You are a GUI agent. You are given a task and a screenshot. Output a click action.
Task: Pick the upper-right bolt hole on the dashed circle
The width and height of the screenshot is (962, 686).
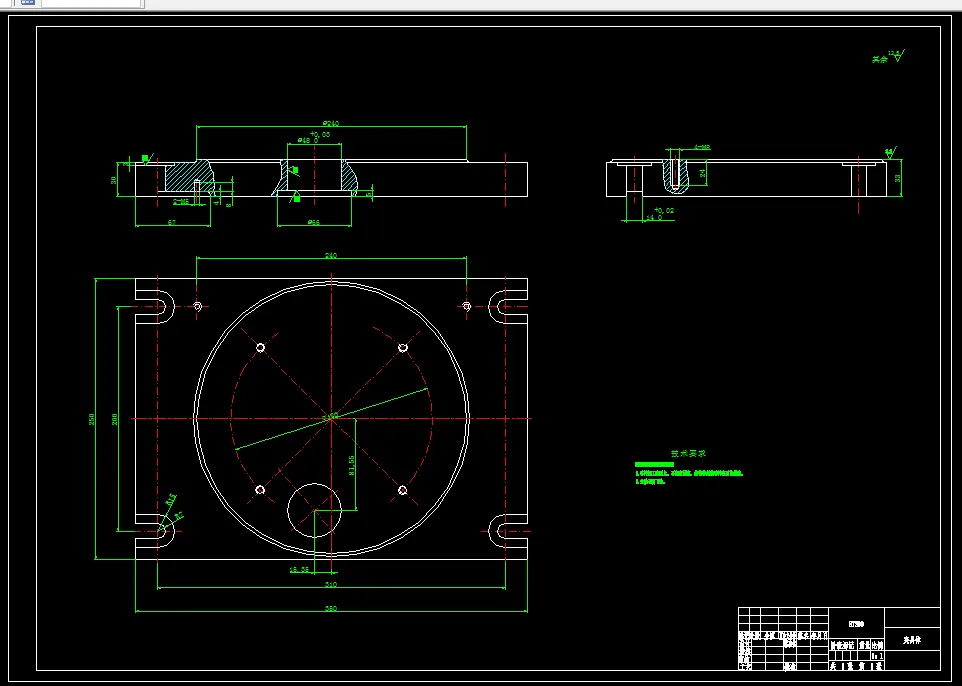(x=402, y=348)
